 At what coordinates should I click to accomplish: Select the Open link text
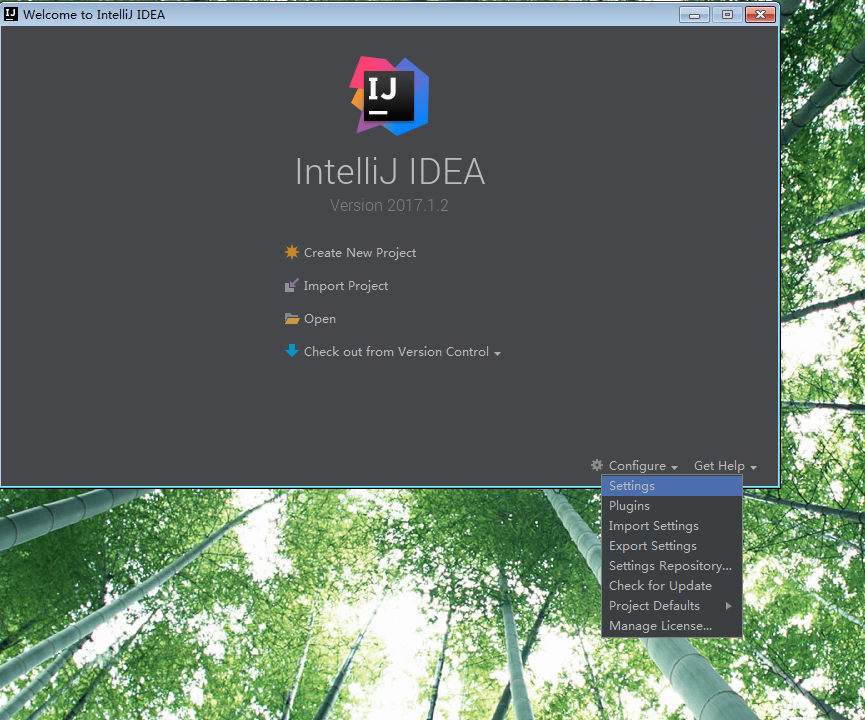[319, 319]
